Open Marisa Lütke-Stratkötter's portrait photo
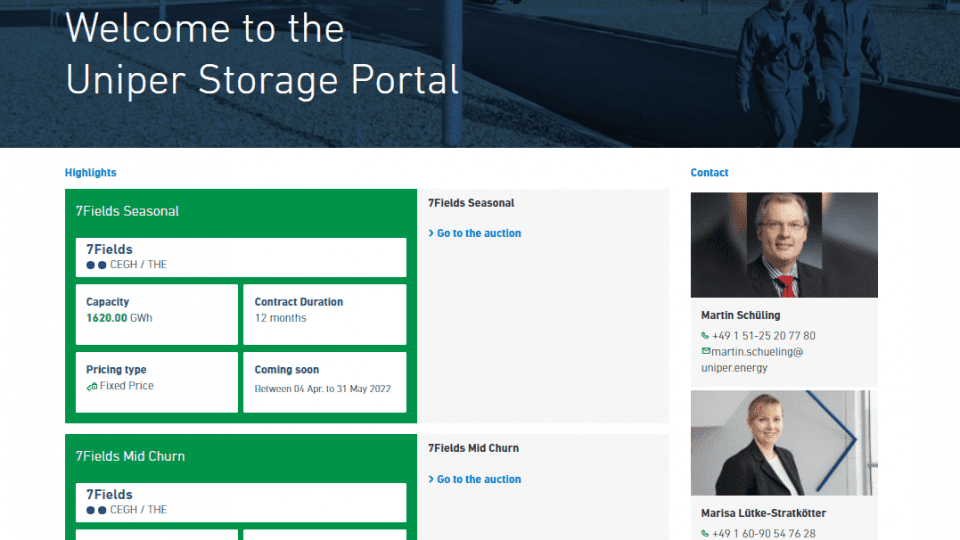Image resolution: width=960 pixels, height=540 pixels. (x=784, y=443)
